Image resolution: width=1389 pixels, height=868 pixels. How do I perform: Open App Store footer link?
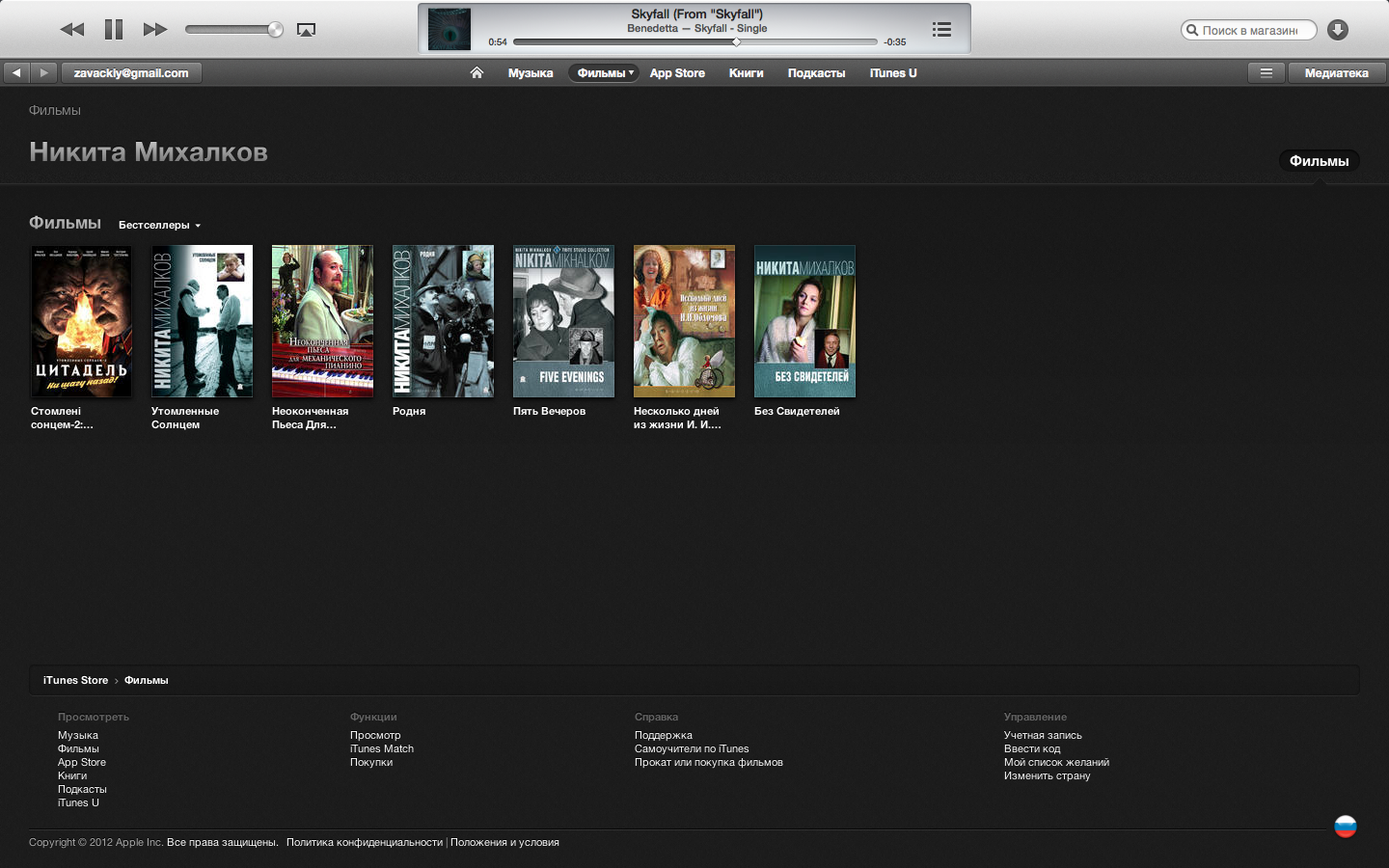click(x=82, y=762)
